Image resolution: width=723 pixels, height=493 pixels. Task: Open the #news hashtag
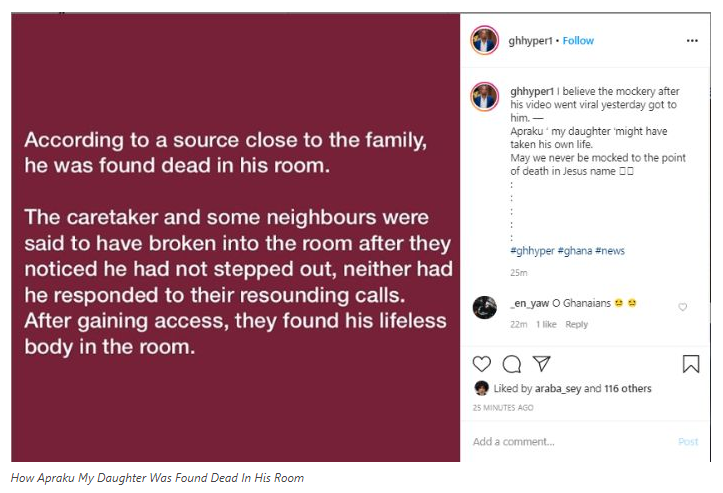610,251
